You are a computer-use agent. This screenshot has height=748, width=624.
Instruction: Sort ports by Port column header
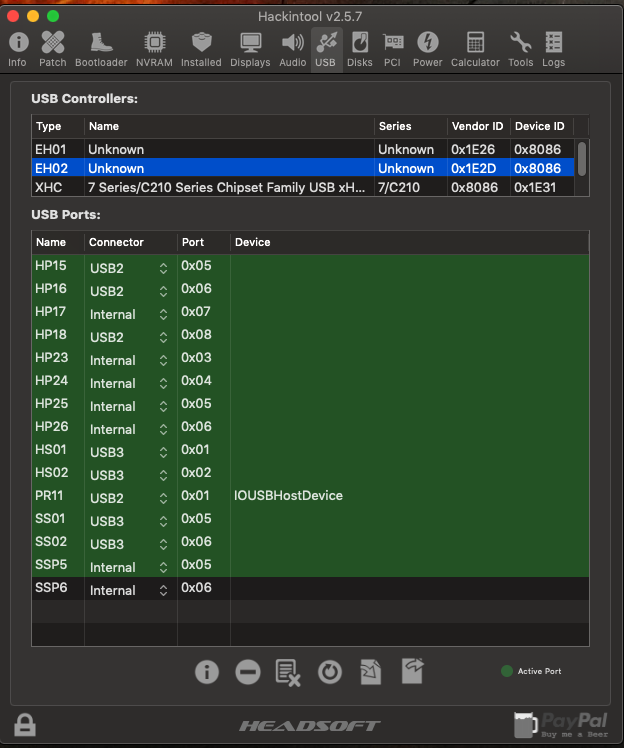204,242
